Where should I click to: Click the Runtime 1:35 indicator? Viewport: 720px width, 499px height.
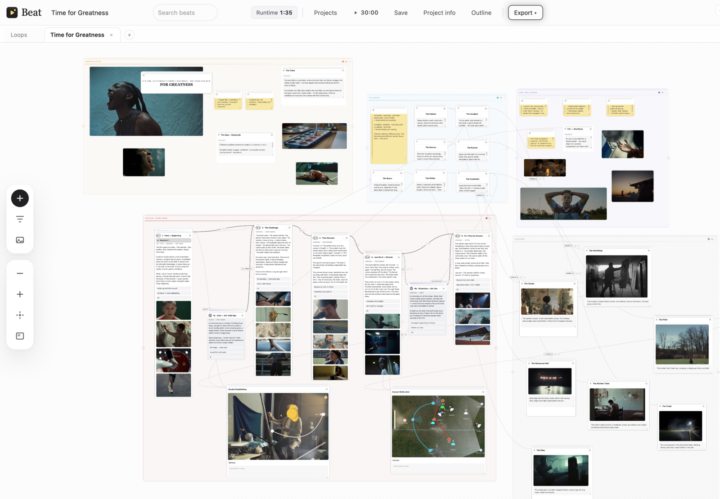274,13
